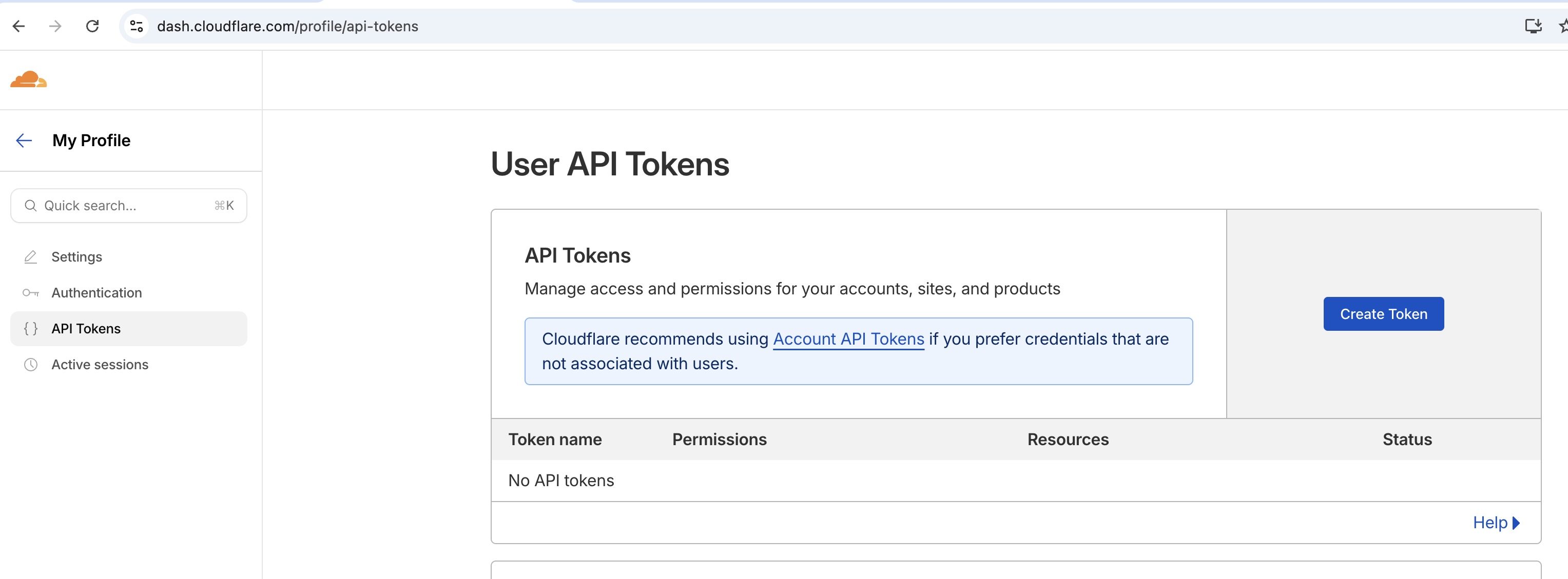Click the key icon beside Authentication
Image resolution: width=1568 pixels, height=579 pixels.
pos(30,292)
